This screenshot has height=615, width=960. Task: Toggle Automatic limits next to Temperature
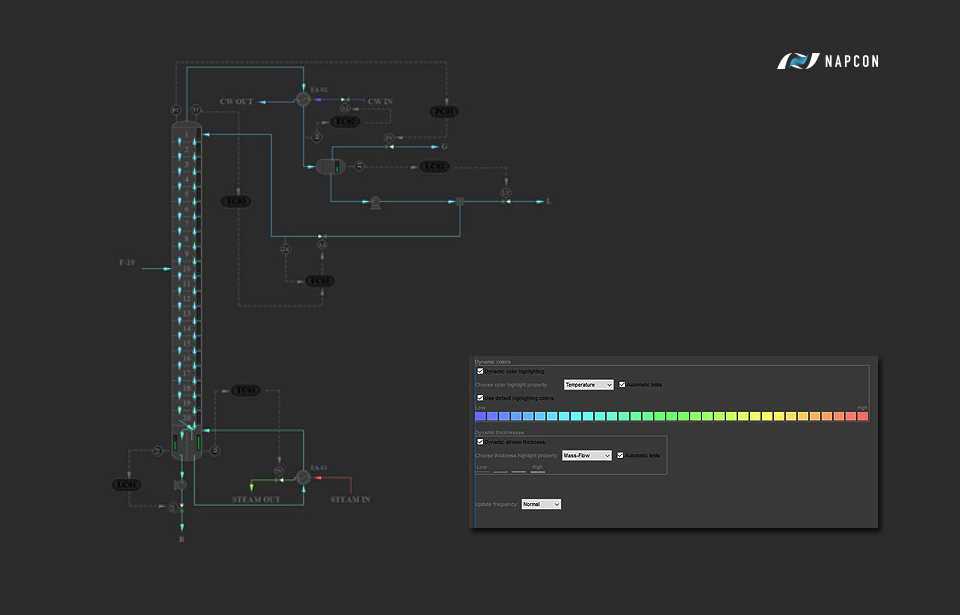tap(622, 384)
